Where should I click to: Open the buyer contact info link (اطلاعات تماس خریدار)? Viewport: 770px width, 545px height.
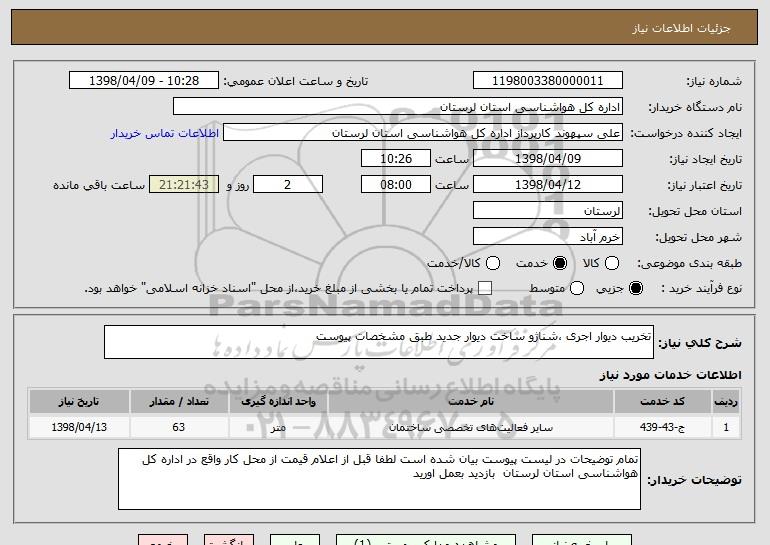coord(165,133)
